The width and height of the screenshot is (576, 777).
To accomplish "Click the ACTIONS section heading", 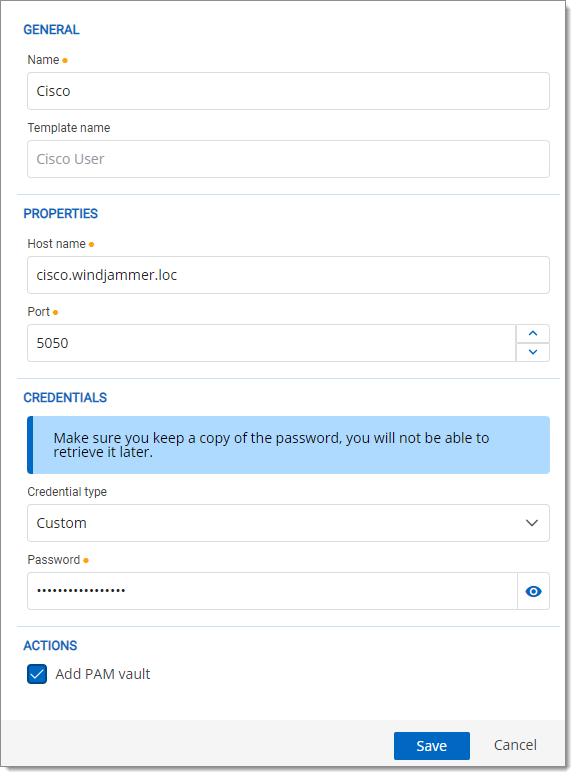I will tap(50, 645).
